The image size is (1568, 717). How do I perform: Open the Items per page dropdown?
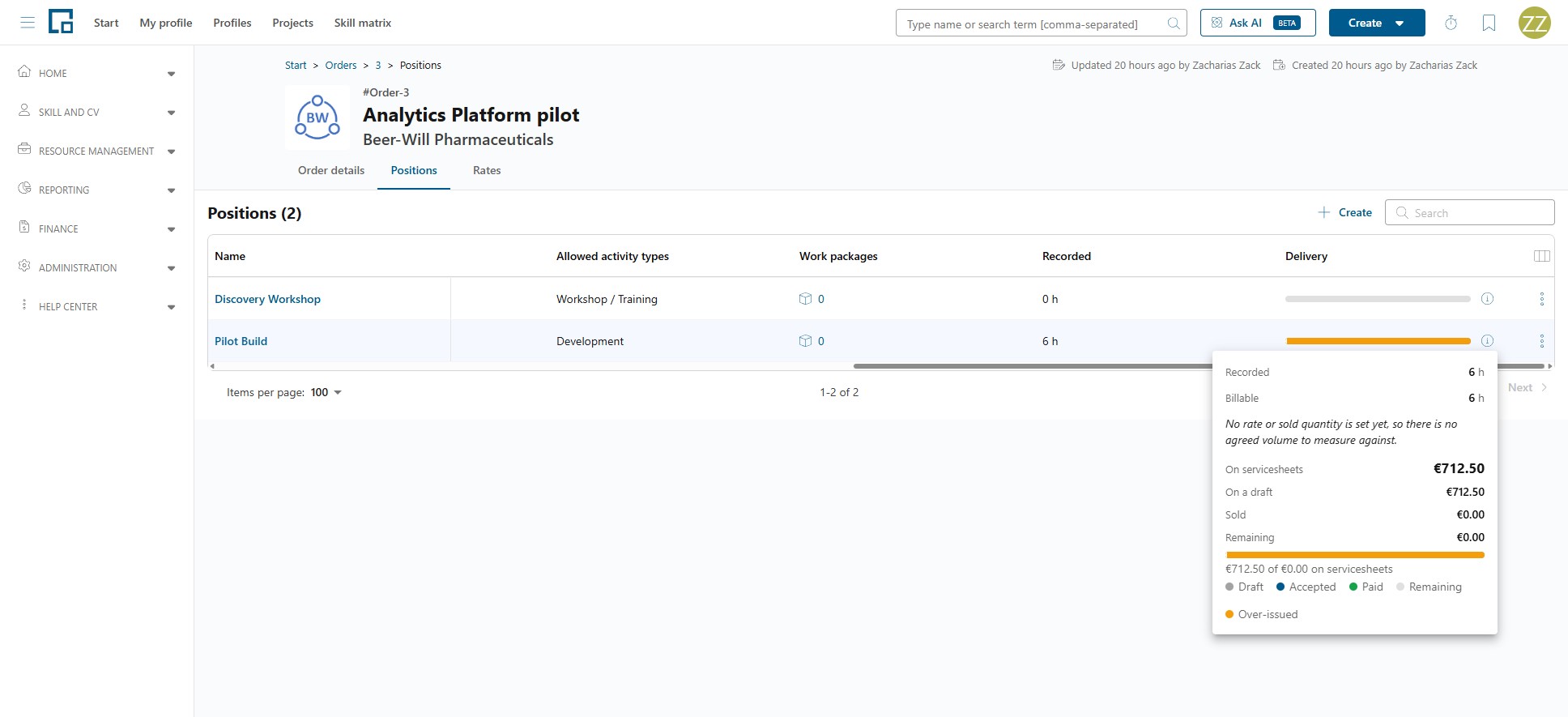click(326, 392)
